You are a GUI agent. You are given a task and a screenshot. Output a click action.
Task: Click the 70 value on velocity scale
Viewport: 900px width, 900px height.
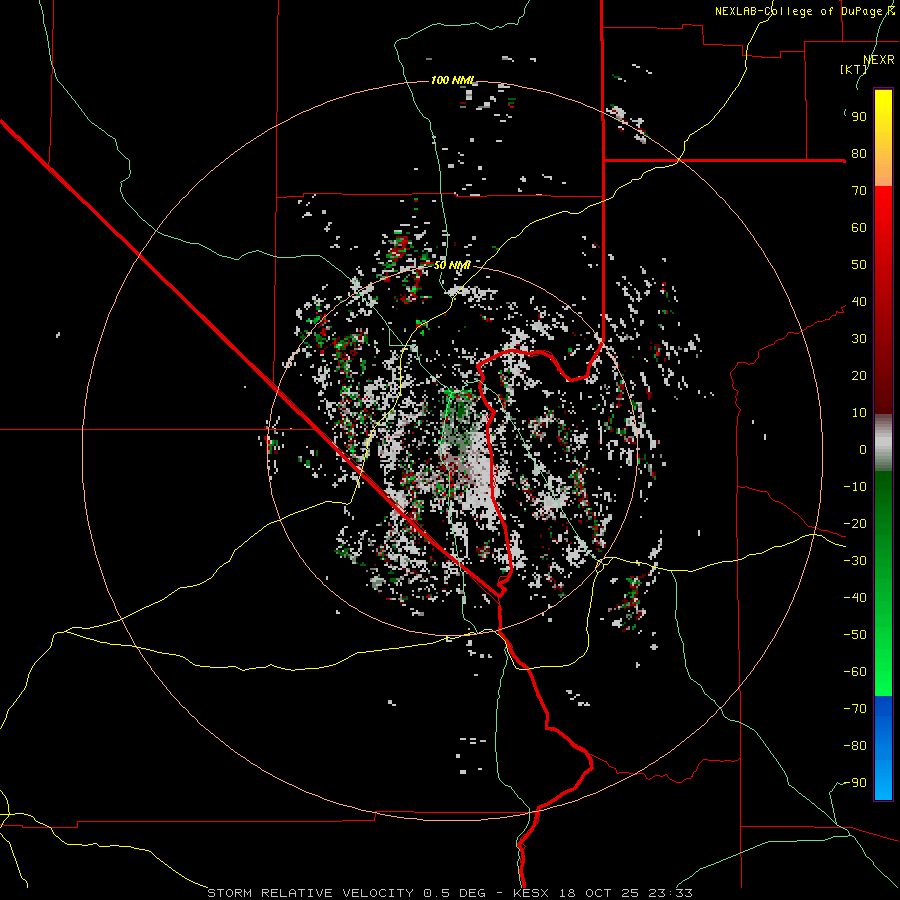point(859,191)
